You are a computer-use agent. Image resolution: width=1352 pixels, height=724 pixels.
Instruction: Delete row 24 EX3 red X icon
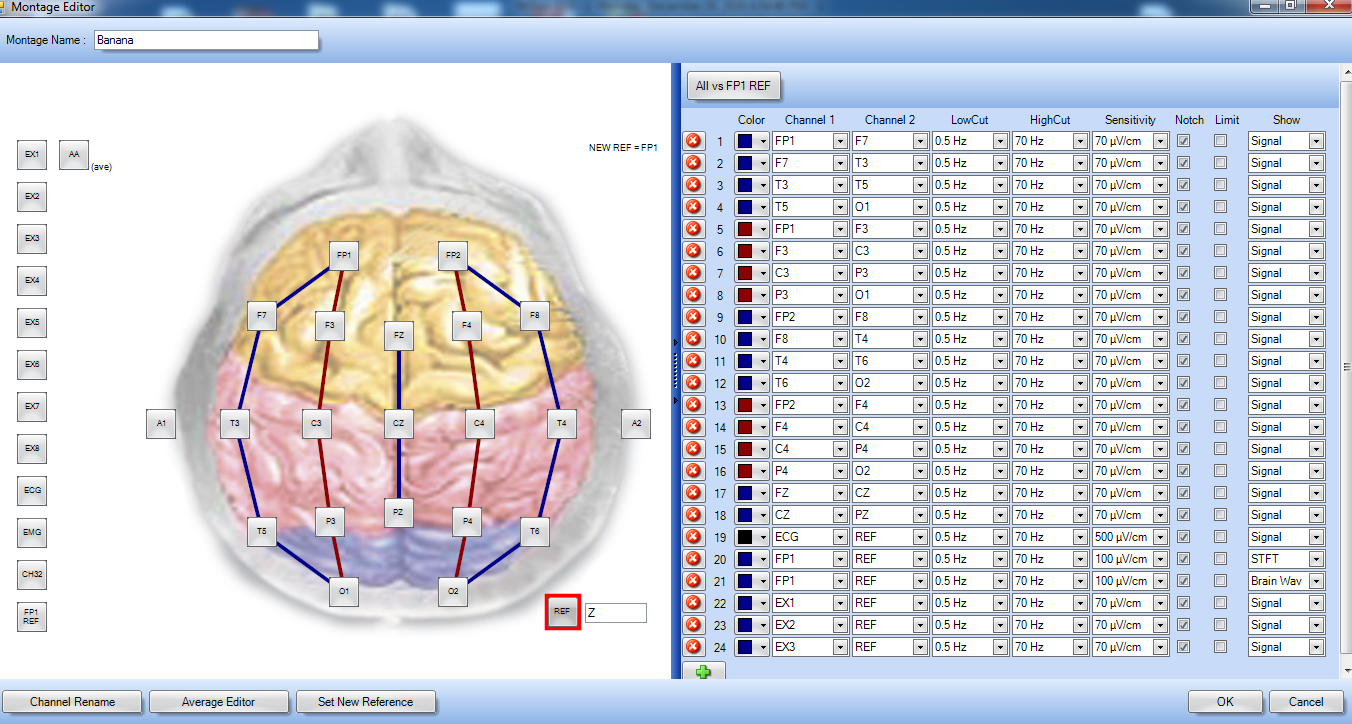coord(693,647)
